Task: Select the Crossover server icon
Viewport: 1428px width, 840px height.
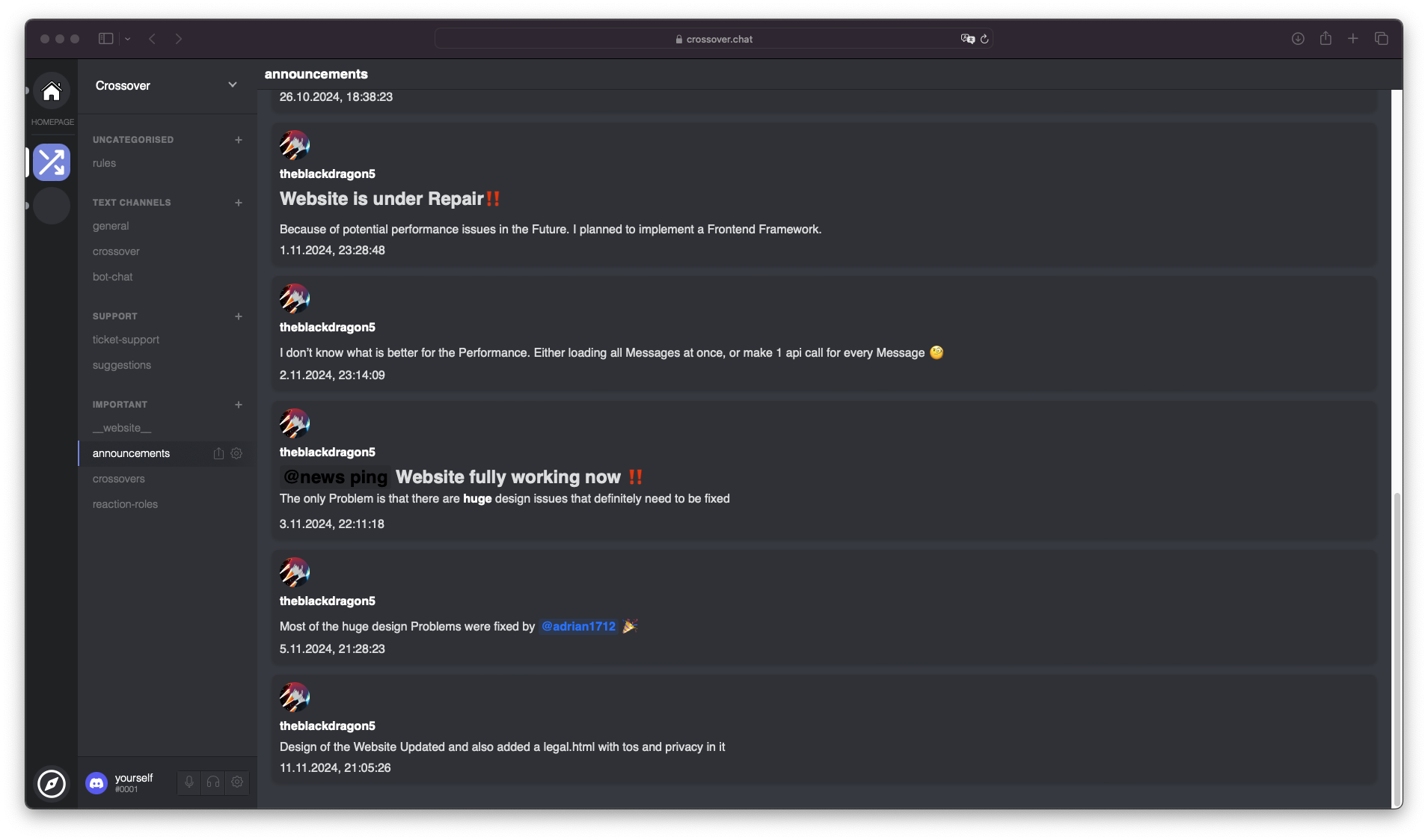Action: click(51, 162)
